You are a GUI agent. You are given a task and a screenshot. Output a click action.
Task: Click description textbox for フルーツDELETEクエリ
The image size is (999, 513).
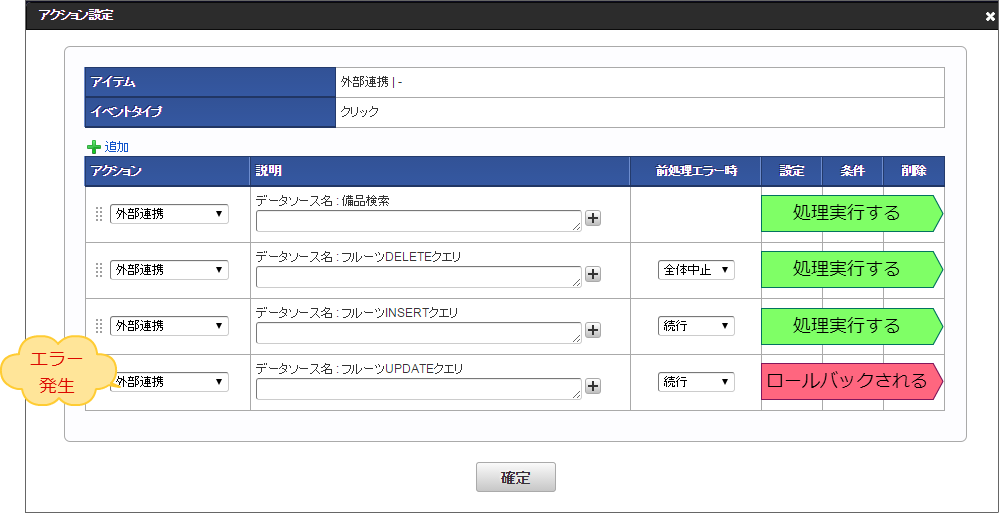418,277
